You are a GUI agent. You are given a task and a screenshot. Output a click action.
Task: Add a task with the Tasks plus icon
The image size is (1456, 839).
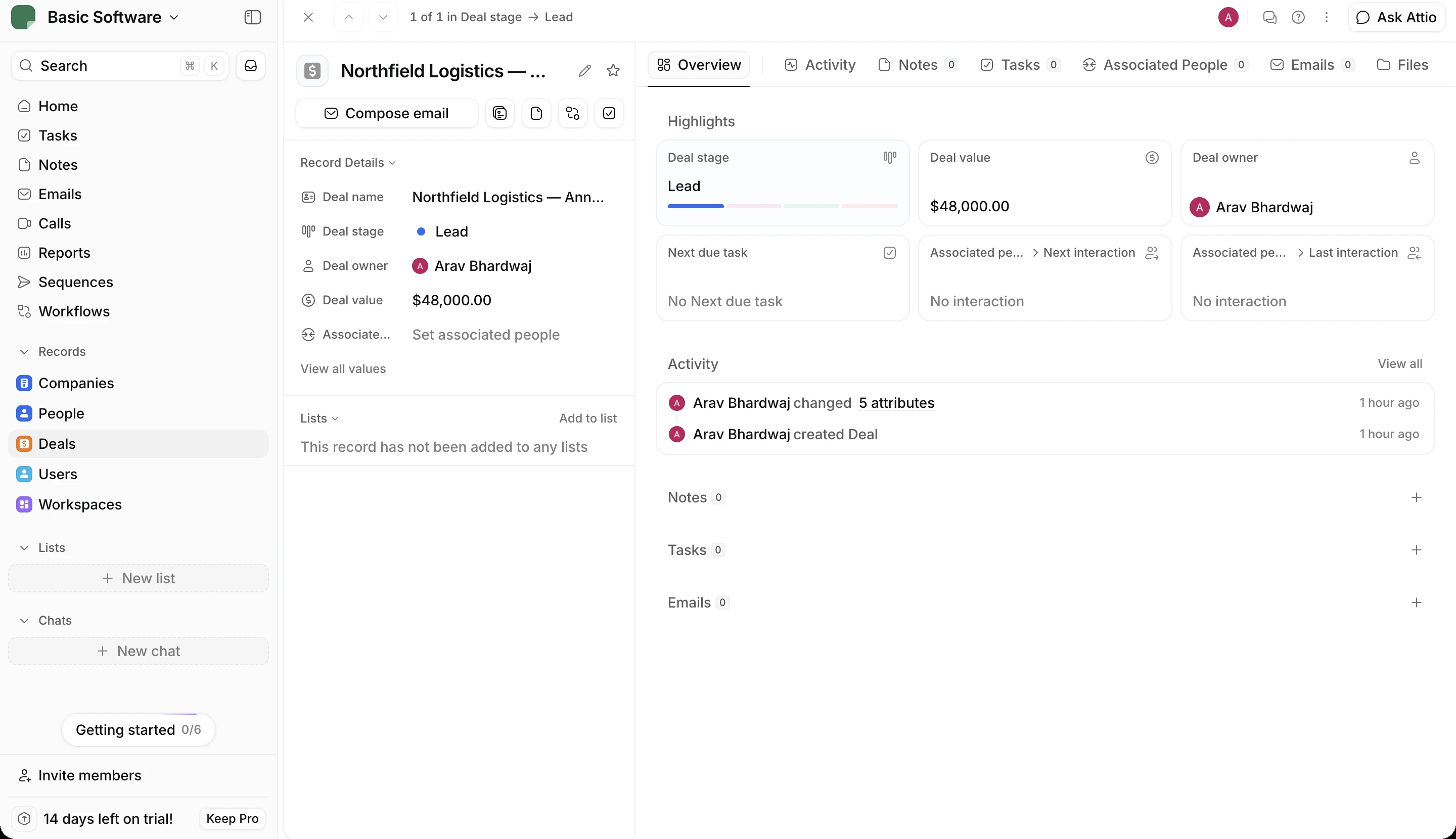tap(1416, 550)
